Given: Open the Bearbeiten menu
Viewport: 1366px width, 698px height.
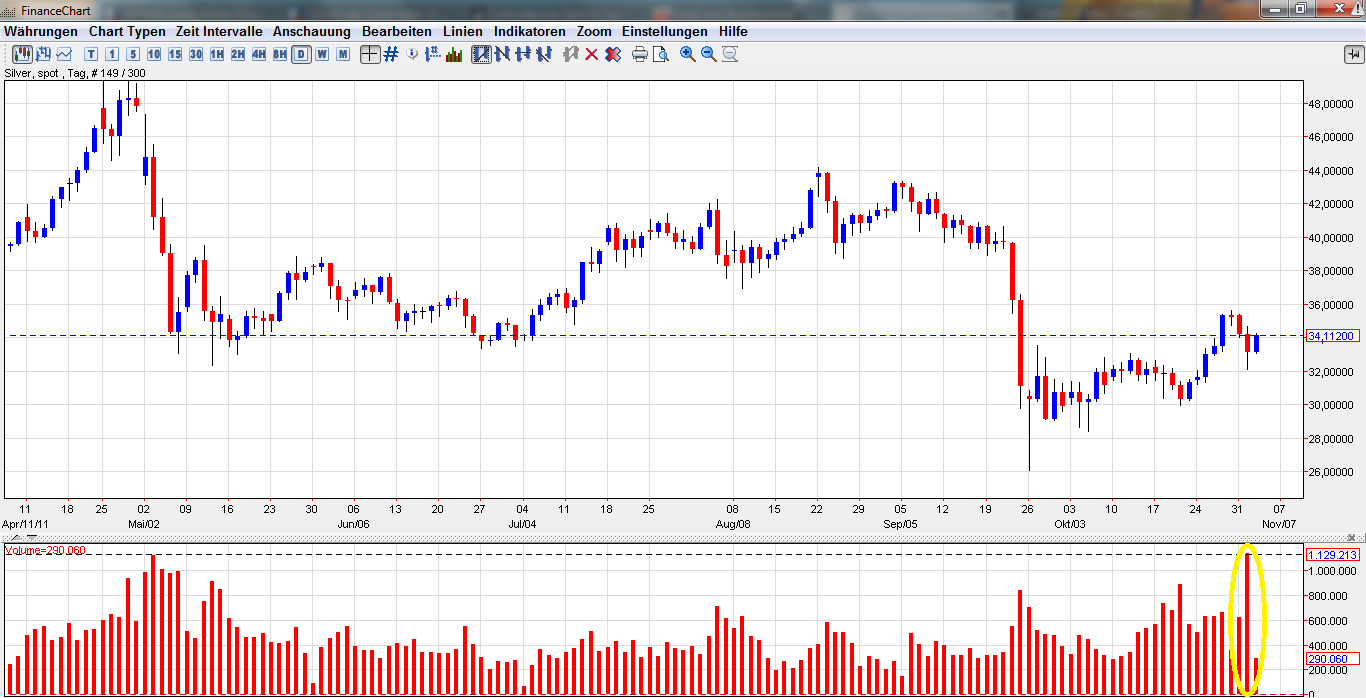Looking at the screenshot, I should (x=397, y=32).
